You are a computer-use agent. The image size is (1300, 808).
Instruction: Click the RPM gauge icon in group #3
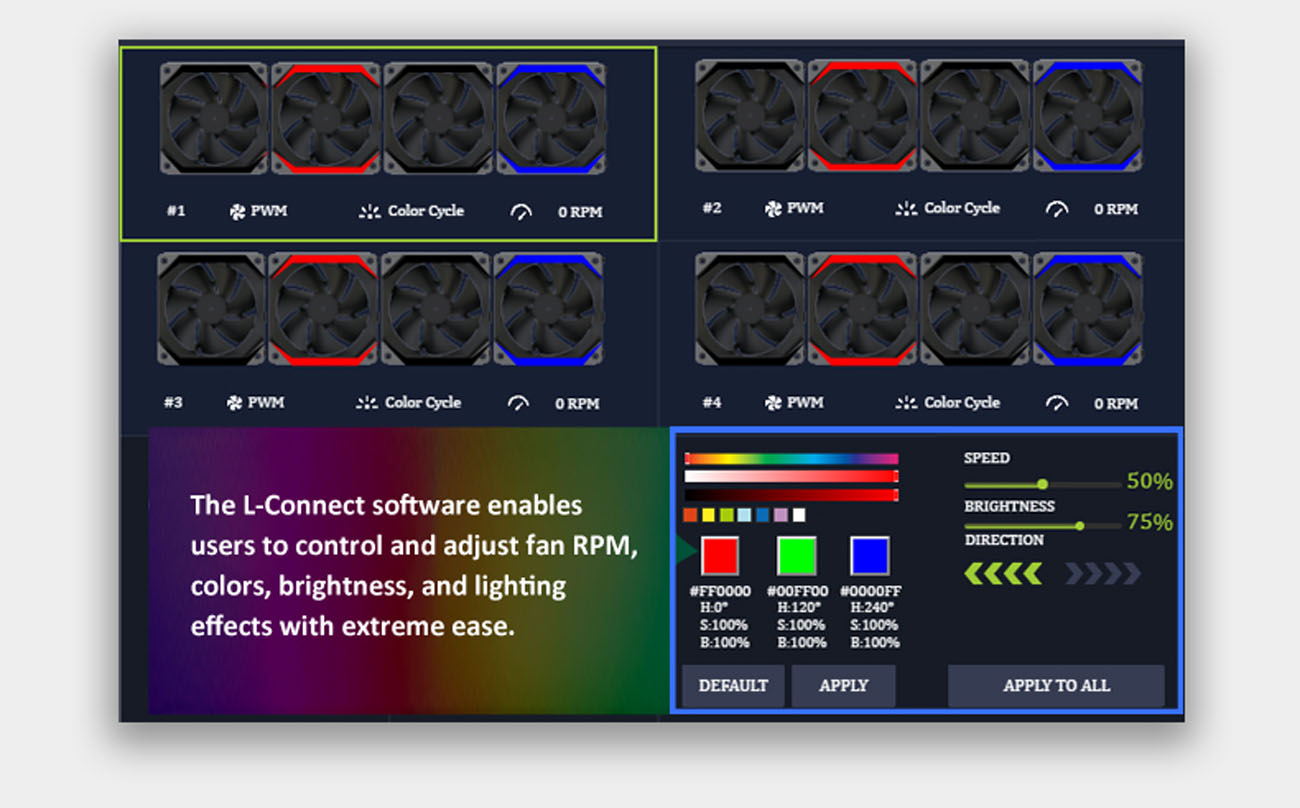(x=518, y=403)
